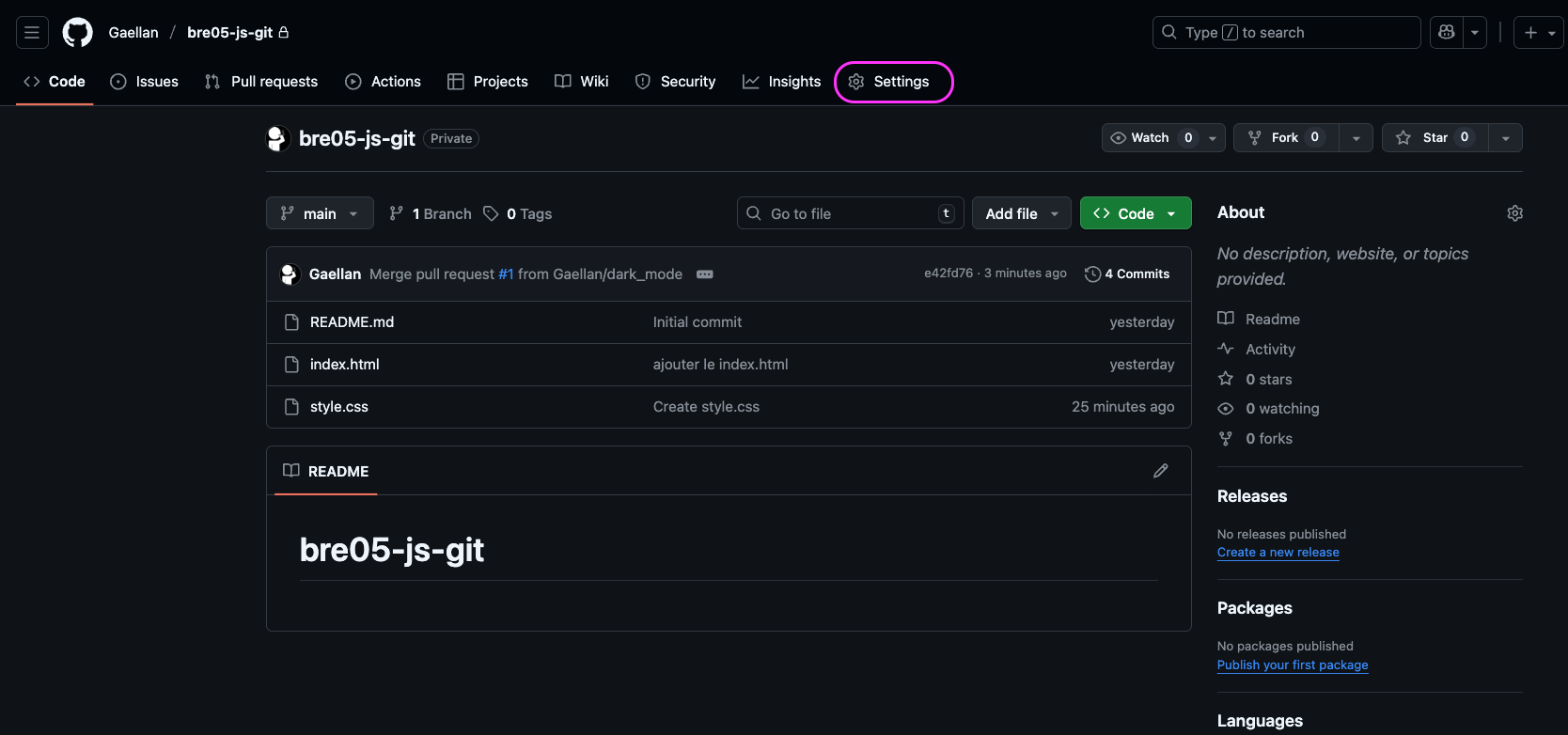Viewport: 1568px width, 735px height.
Task: Open the Activity link
Action: point(1257,350)
